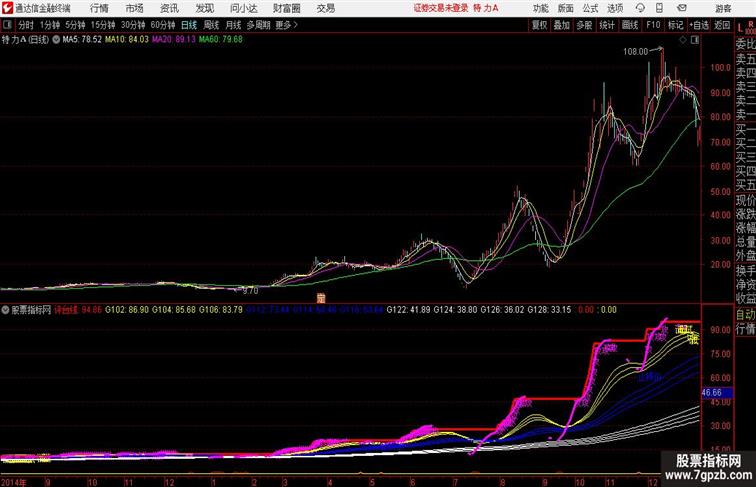This screenshot has width=756, height=487.
Task: Click the 复权 toolbar button
Action: click(540, 25)
